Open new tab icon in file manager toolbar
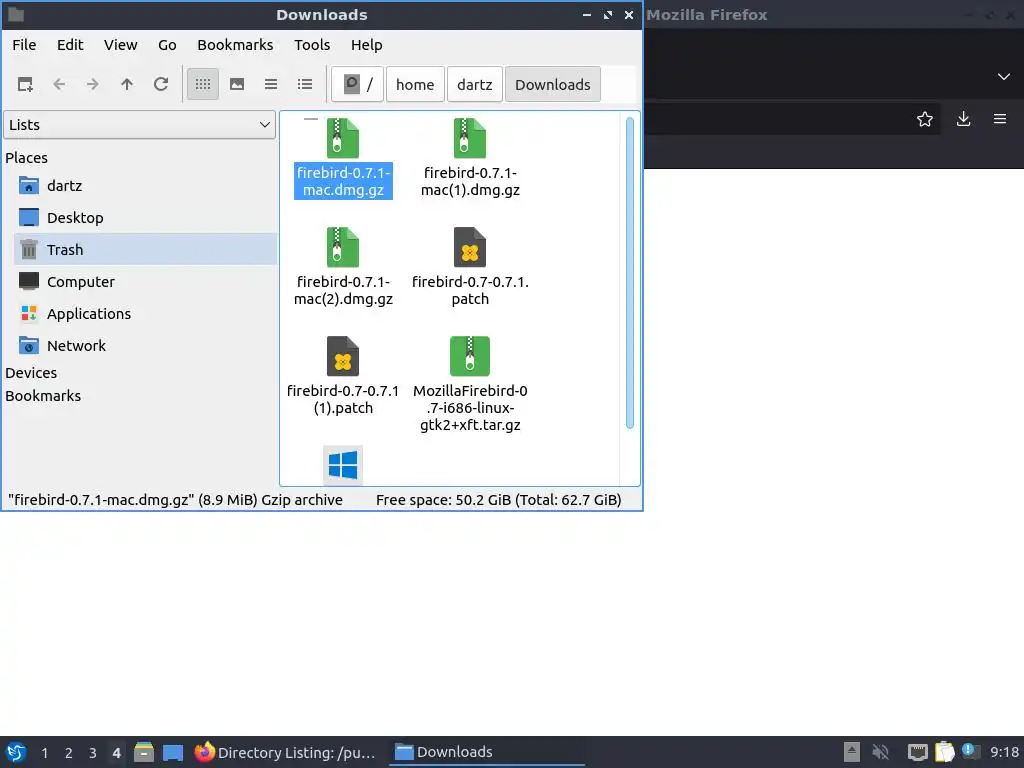Image resolution: width=1024 pixels, height=768 pixels. coord(25,84)
